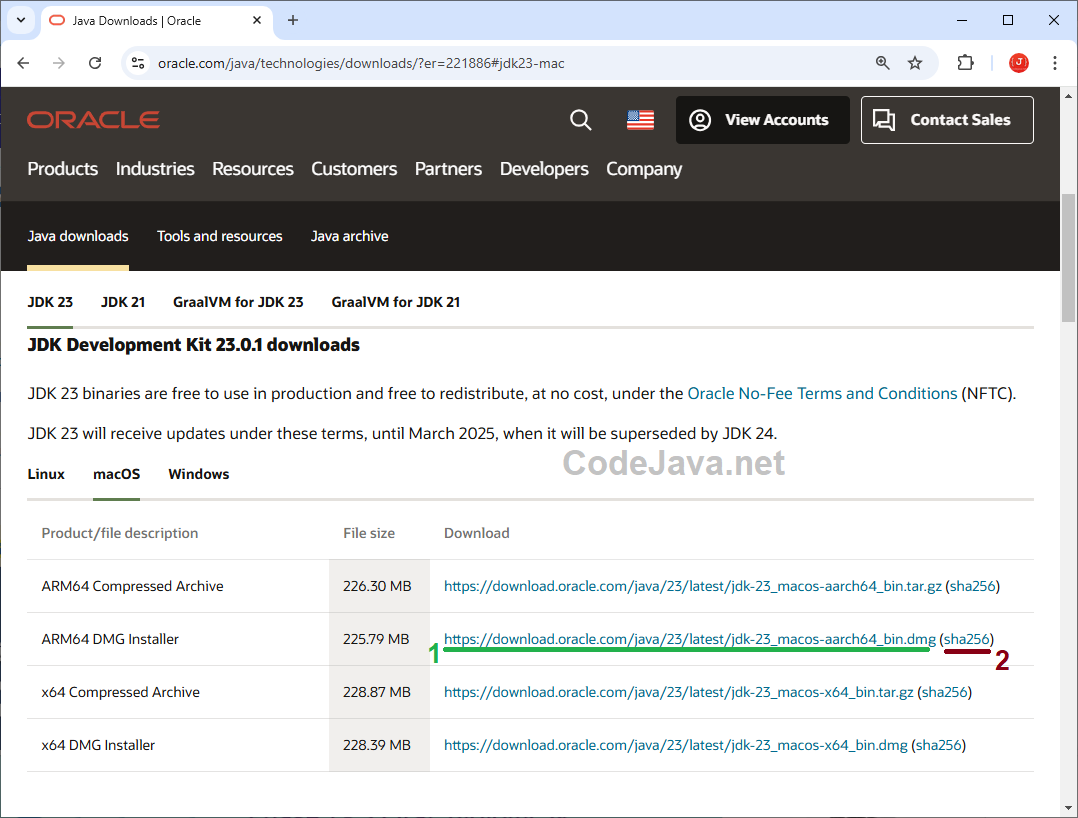Viewport: 1078px width, 818px height.
Task: Open the Resources menu
Action: pos(253,169)
